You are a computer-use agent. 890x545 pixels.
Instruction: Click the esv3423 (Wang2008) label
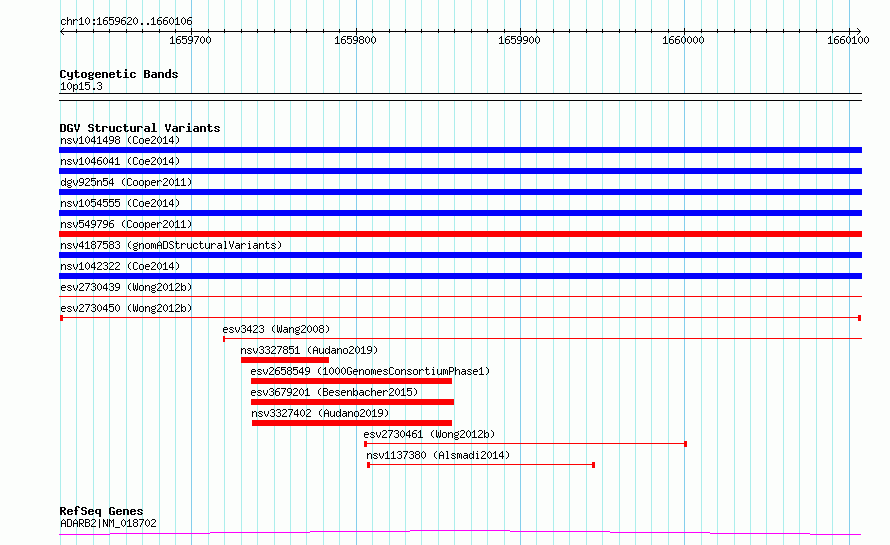click(276, 329)
